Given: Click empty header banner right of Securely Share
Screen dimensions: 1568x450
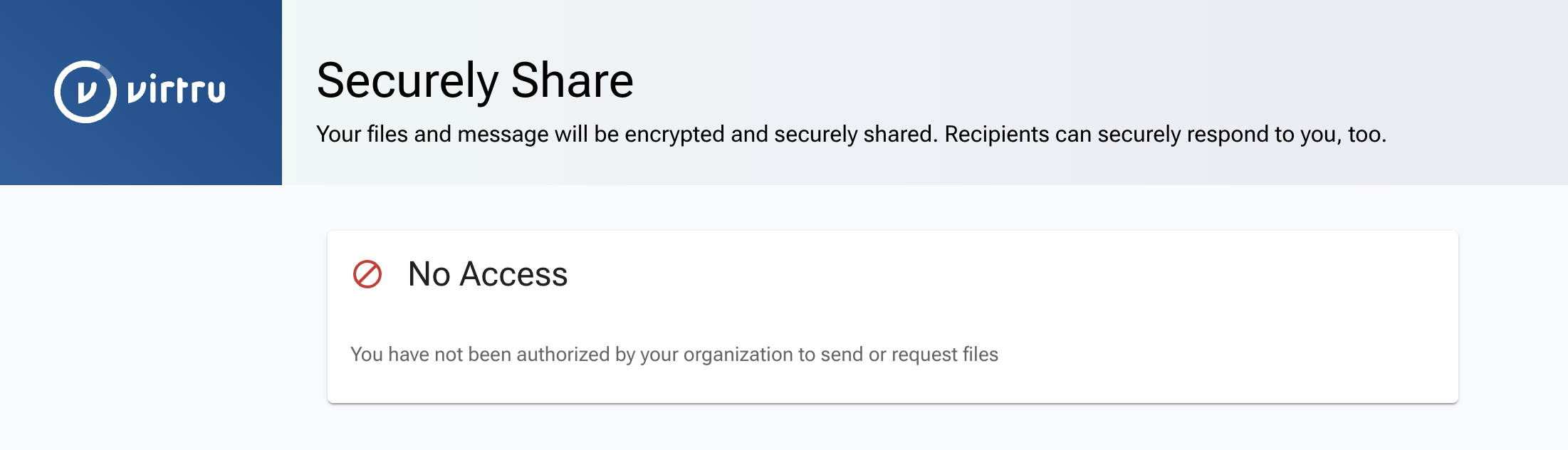Looking at the screenshot, I should click(x=1068, y=71).
